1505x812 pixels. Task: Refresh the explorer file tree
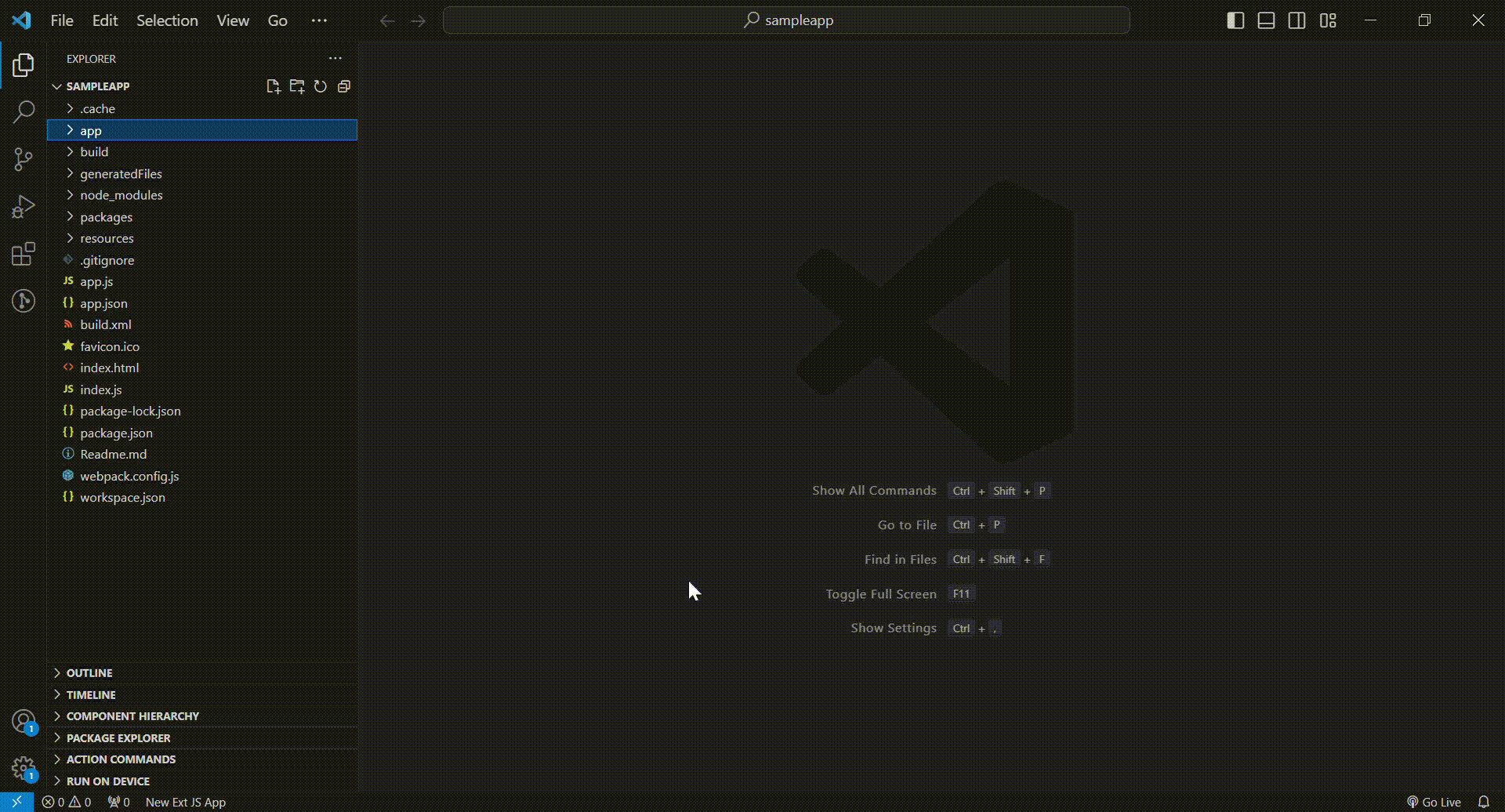click(320, 86)
